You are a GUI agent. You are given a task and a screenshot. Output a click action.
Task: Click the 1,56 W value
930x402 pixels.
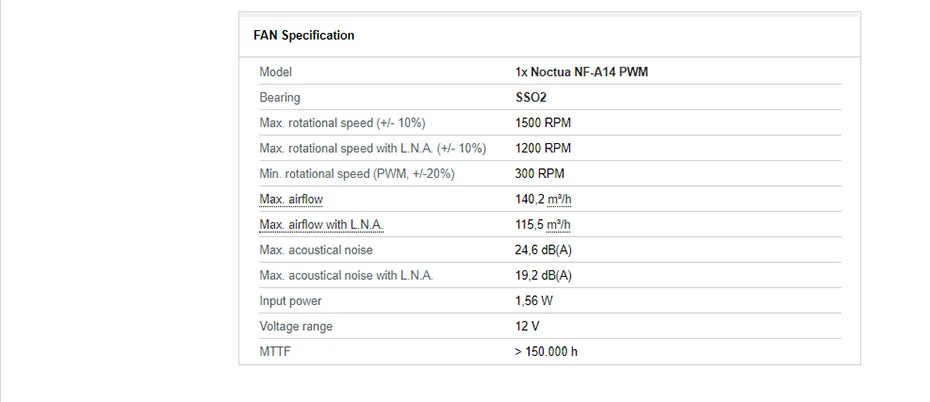click(x=535, y=301)
